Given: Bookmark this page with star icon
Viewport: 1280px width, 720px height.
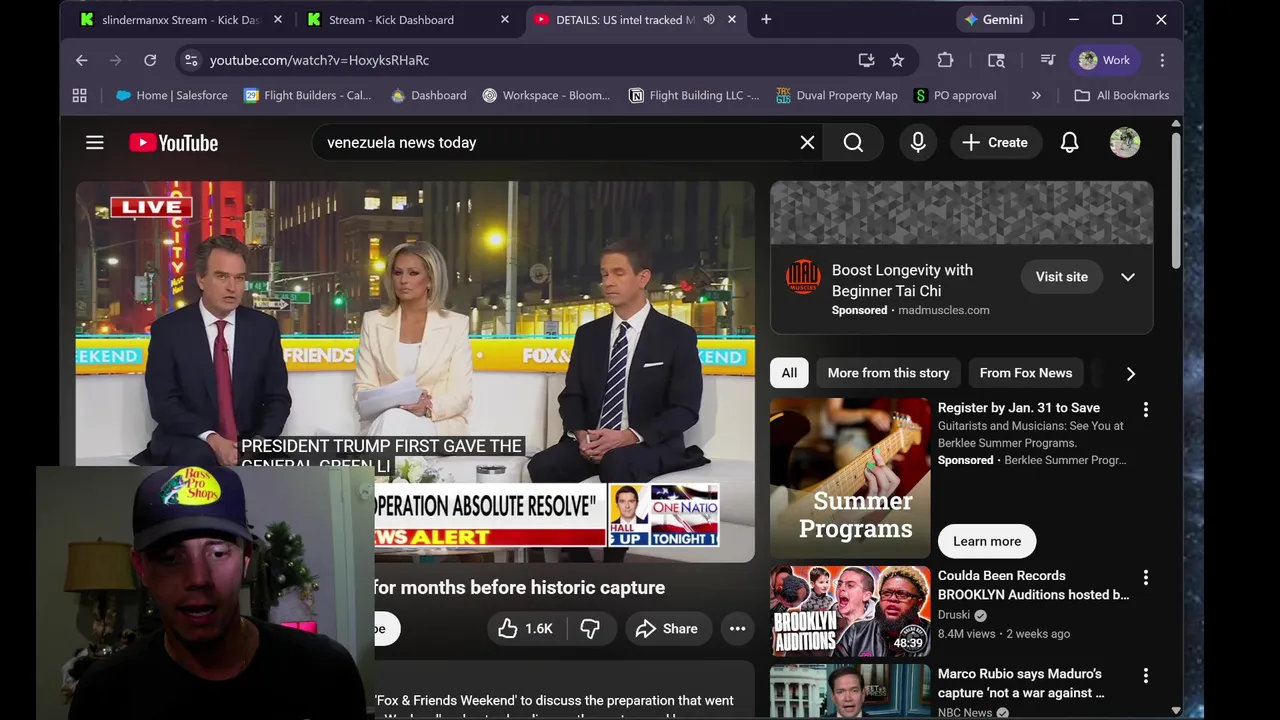Looking at the screenshot, I should pyautogui.click(x=897, y=60).
